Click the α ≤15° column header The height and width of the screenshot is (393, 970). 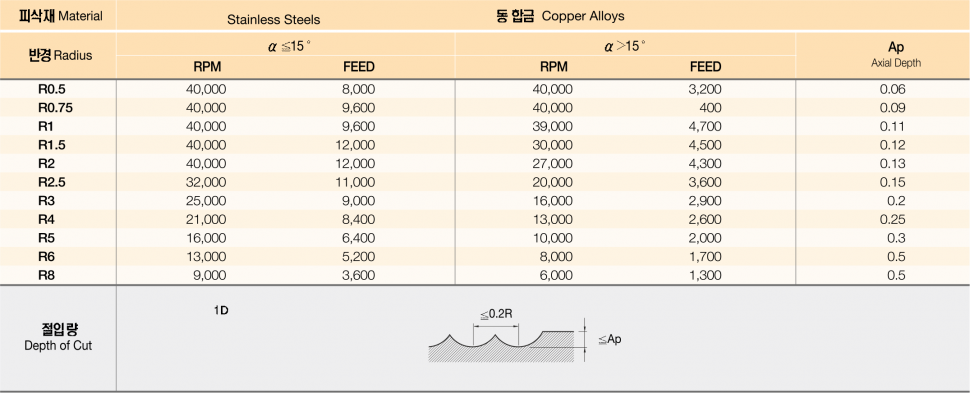[x=286, y=46]
